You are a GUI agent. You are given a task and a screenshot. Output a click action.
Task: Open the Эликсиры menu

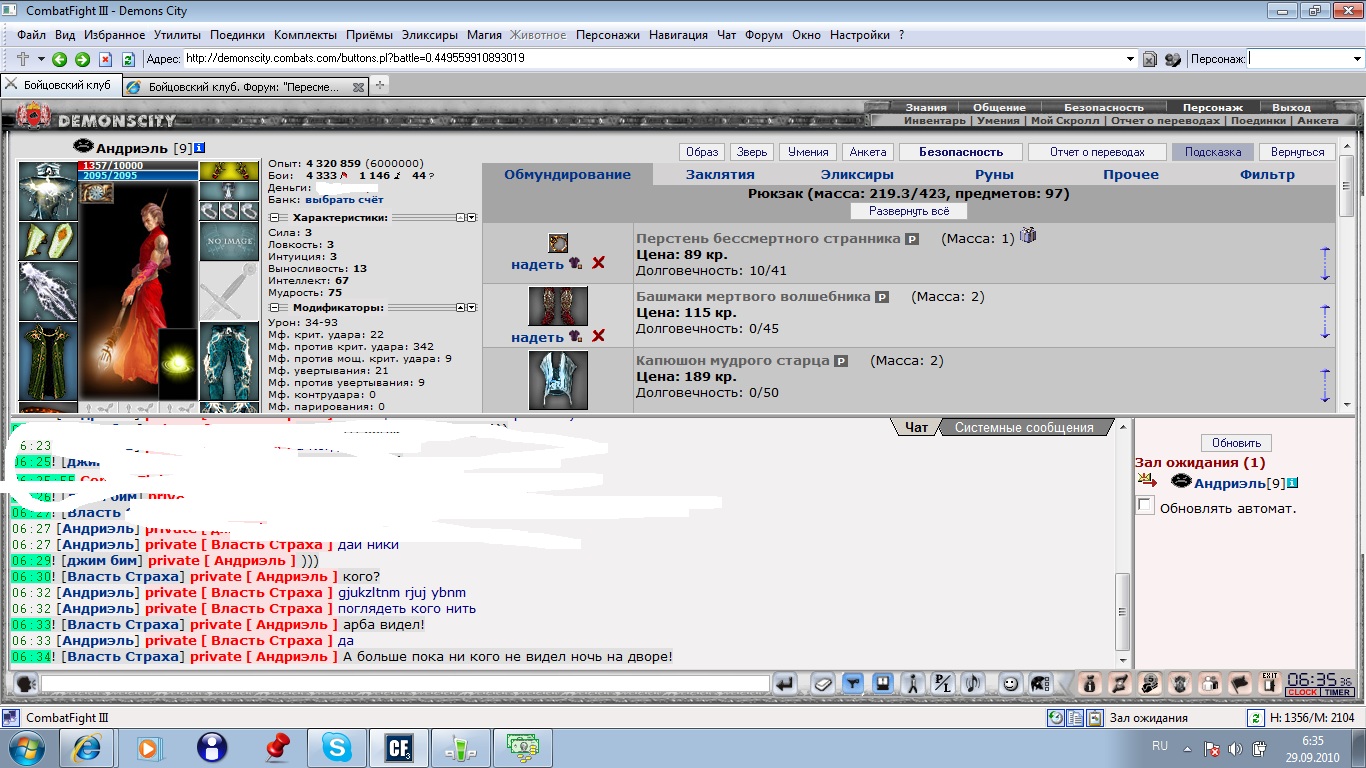point(434,35)
